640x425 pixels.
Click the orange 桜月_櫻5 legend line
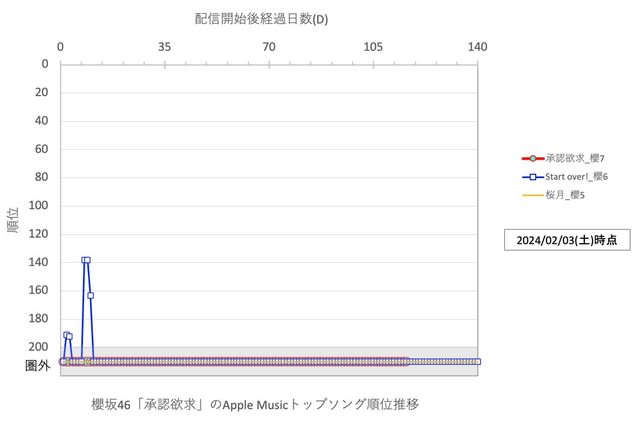coord(533,194)
